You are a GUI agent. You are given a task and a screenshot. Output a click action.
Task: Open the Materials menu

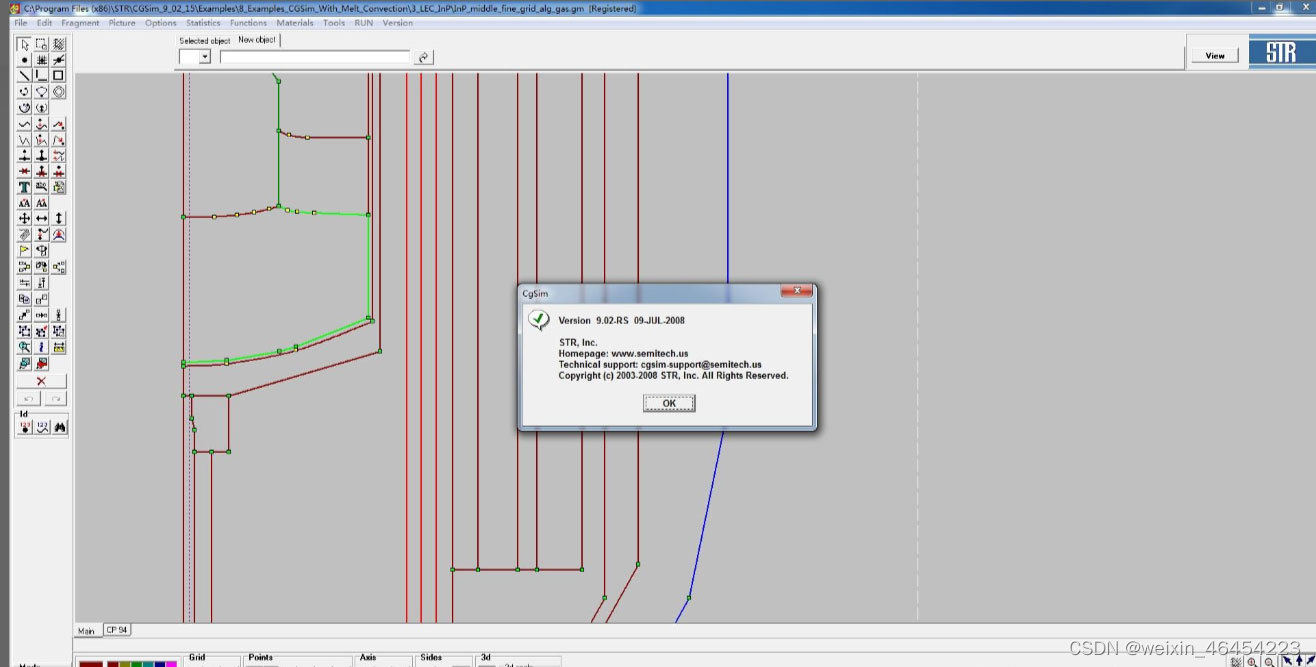pos(295,22)
